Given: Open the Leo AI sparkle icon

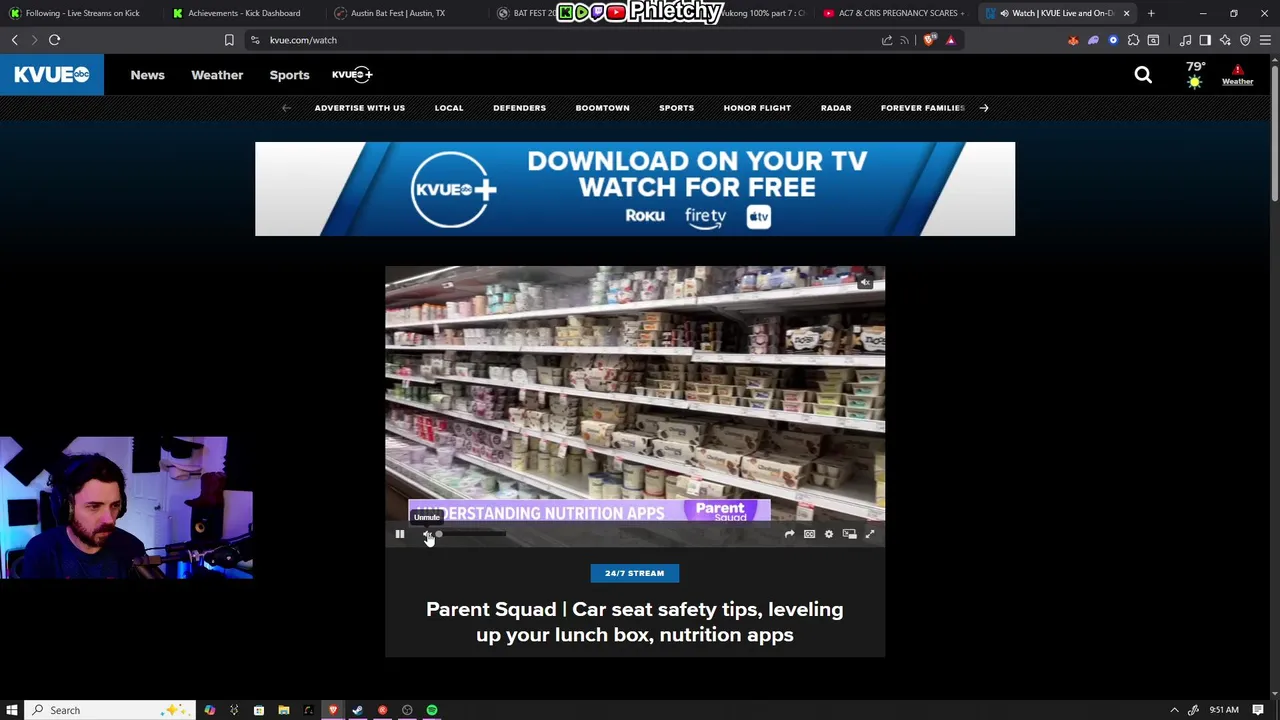Looking at the screenshot, I should tap(1225, 40).
